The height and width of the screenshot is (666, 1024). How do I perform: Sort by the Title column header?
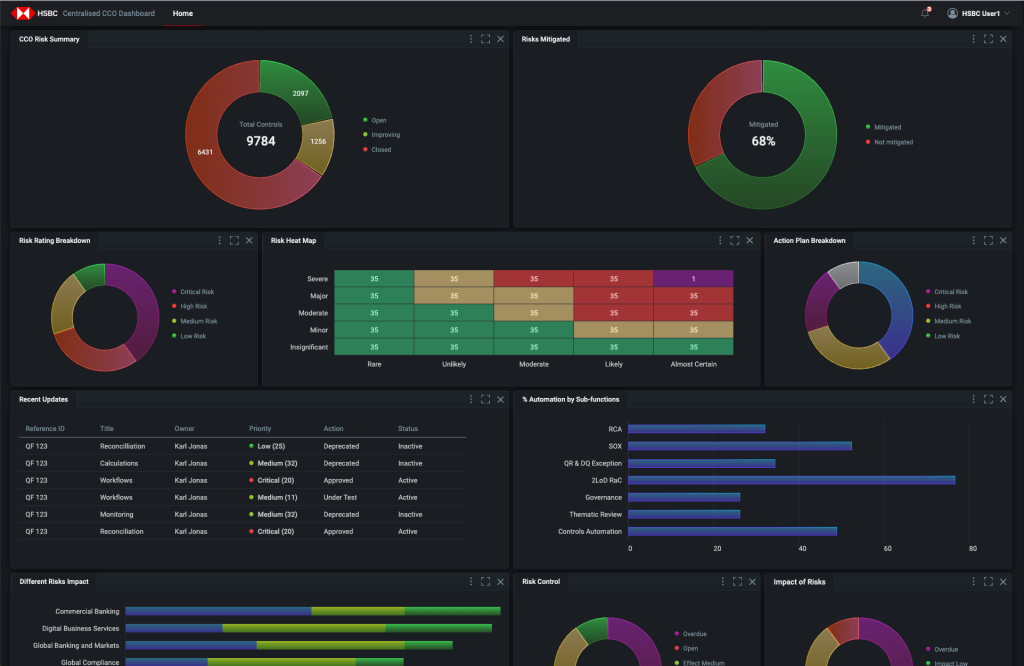tap(106, 429)
